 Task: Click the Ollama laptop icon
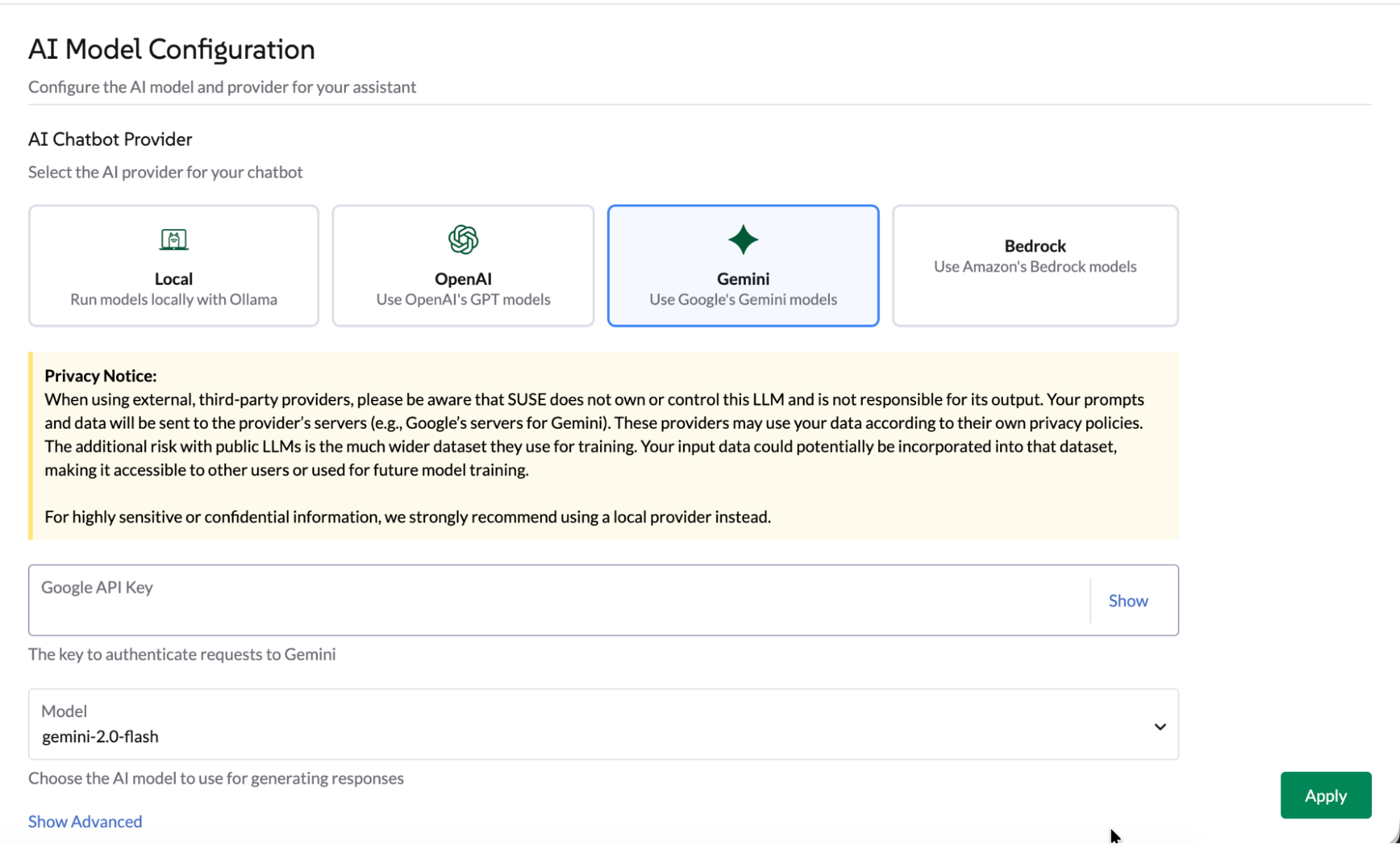(x=173, y=240)
